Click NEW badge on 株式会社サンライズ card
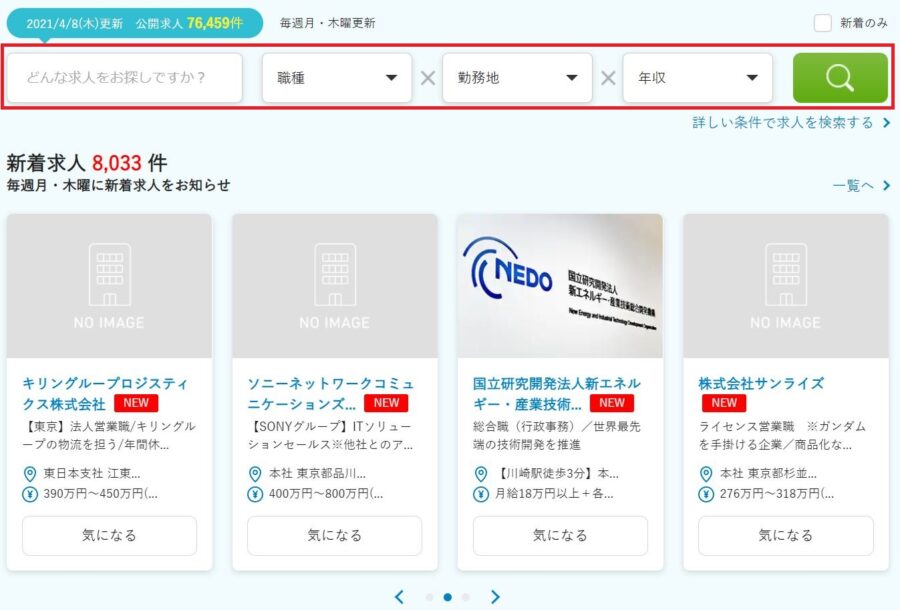 (724, 403)
